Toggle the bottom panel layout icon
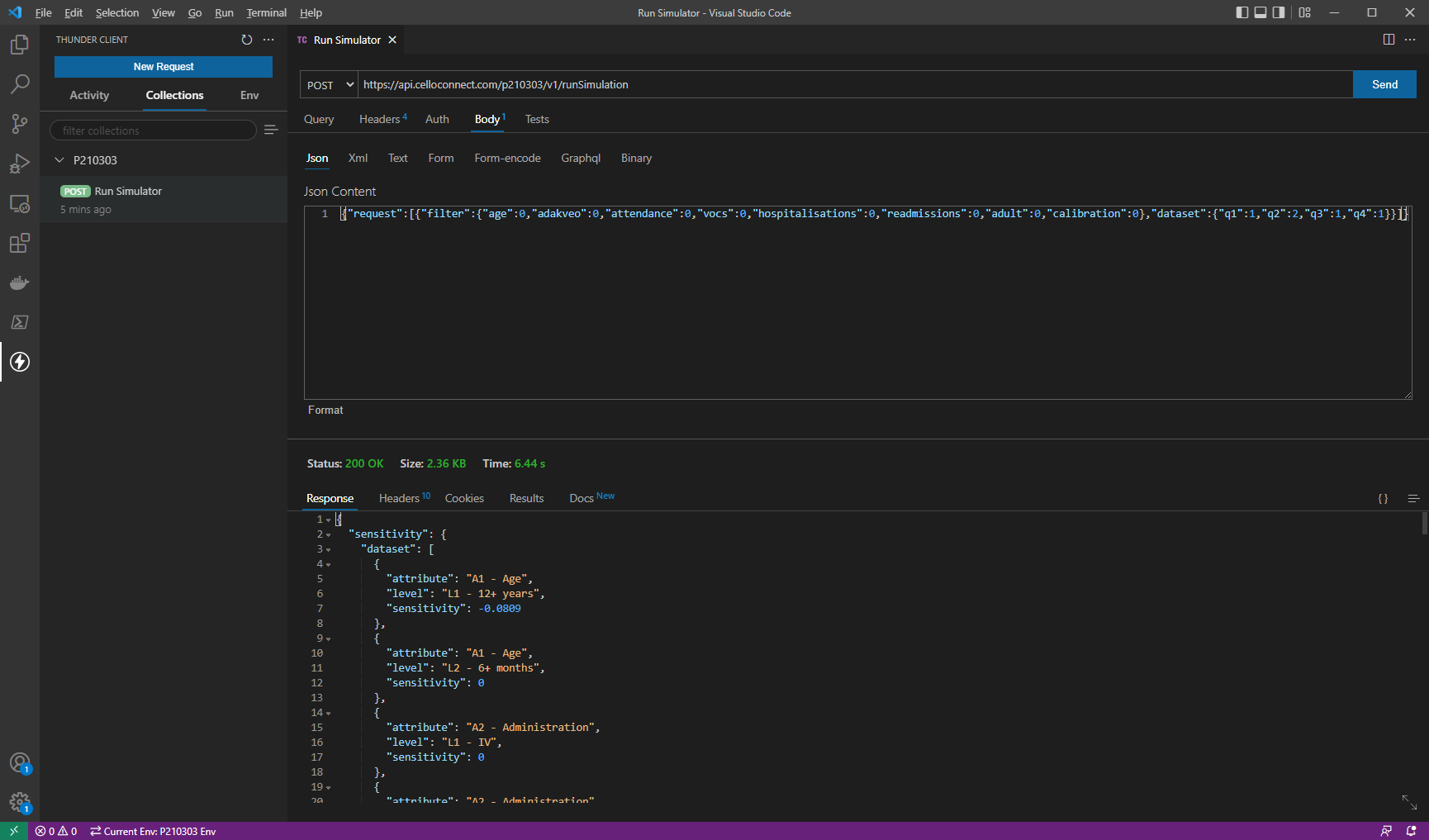Image resolution: width=1429 pixels, height=840 pixels. coord(1260,12)
